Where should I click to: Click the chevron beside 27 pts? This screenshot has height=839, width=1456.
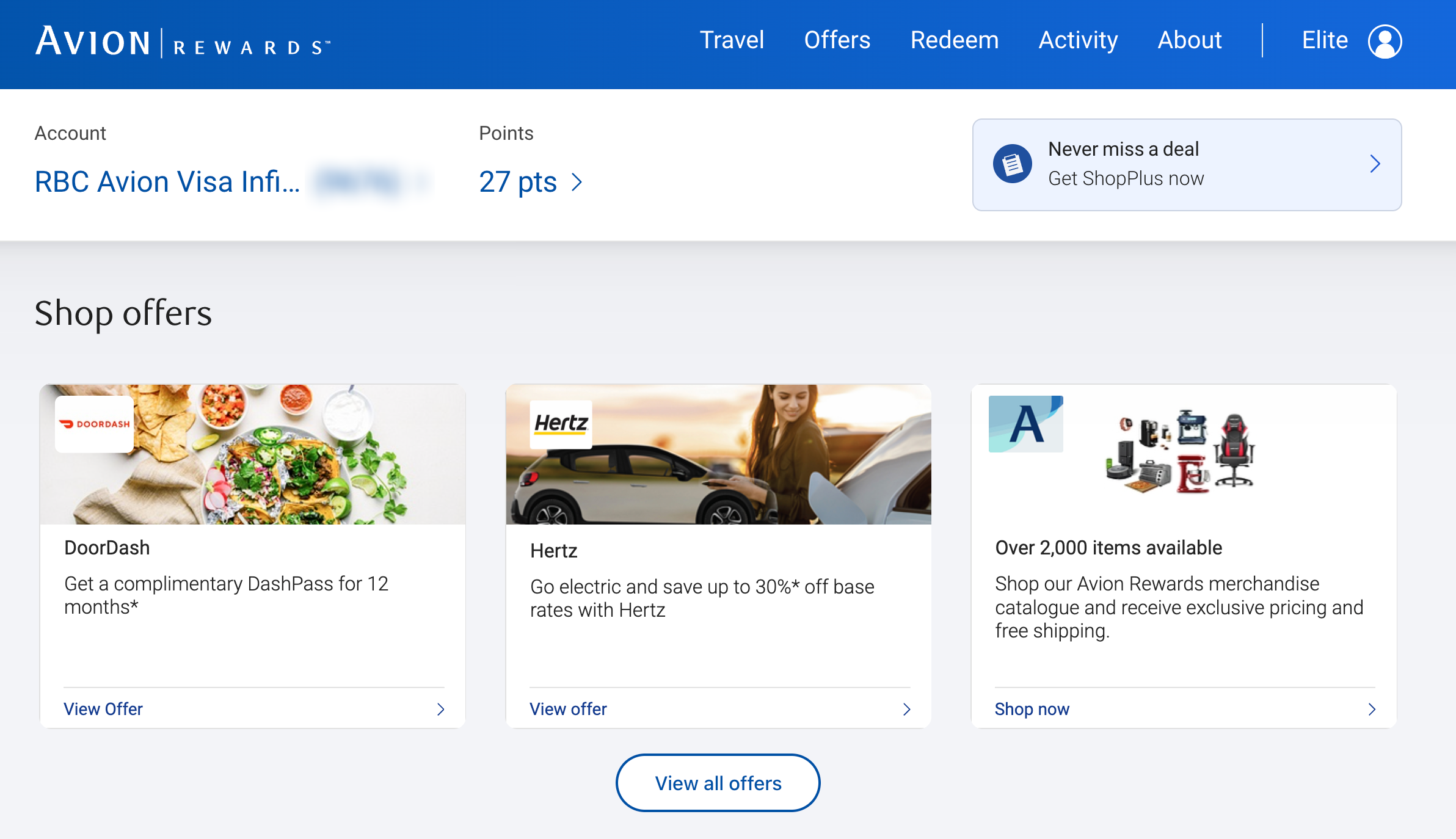(x=577, y=182)
